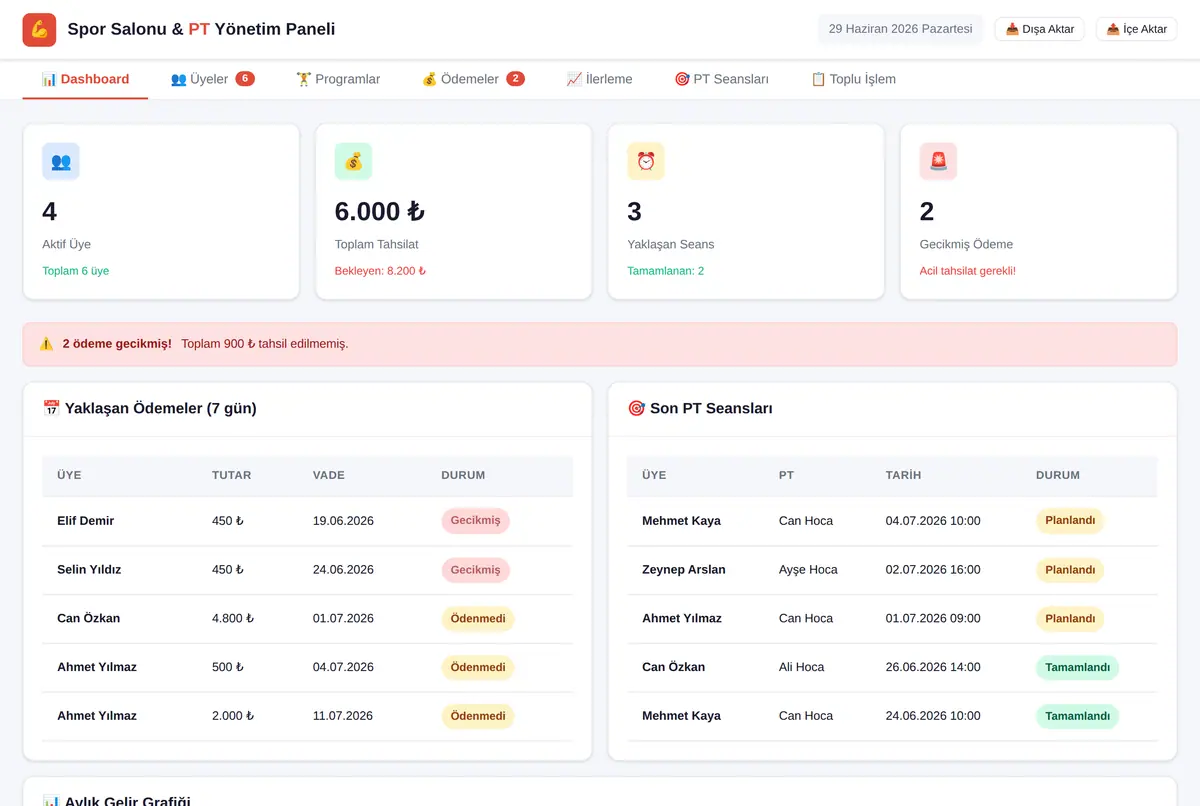The width and height of the screenshot is (1200, 806).
Task: Click the 4.800 ₺ amount cell
Action: (233, 619)
